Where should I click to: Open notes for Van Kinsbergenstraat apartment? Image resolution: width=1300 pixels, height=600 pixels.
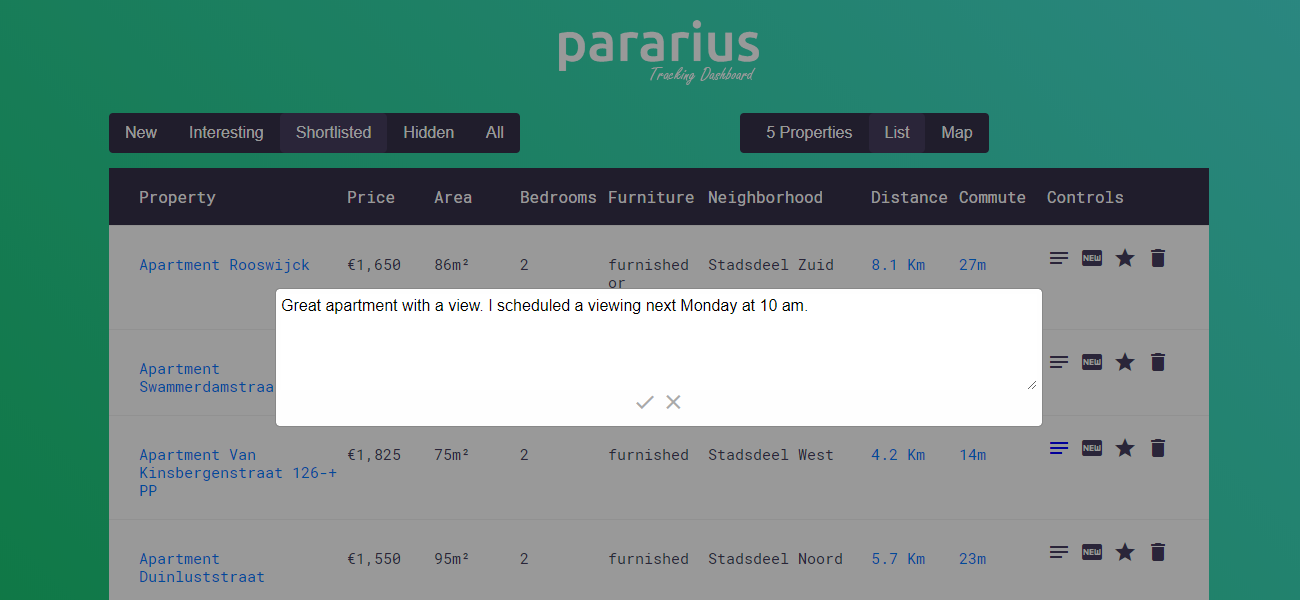1059,448
